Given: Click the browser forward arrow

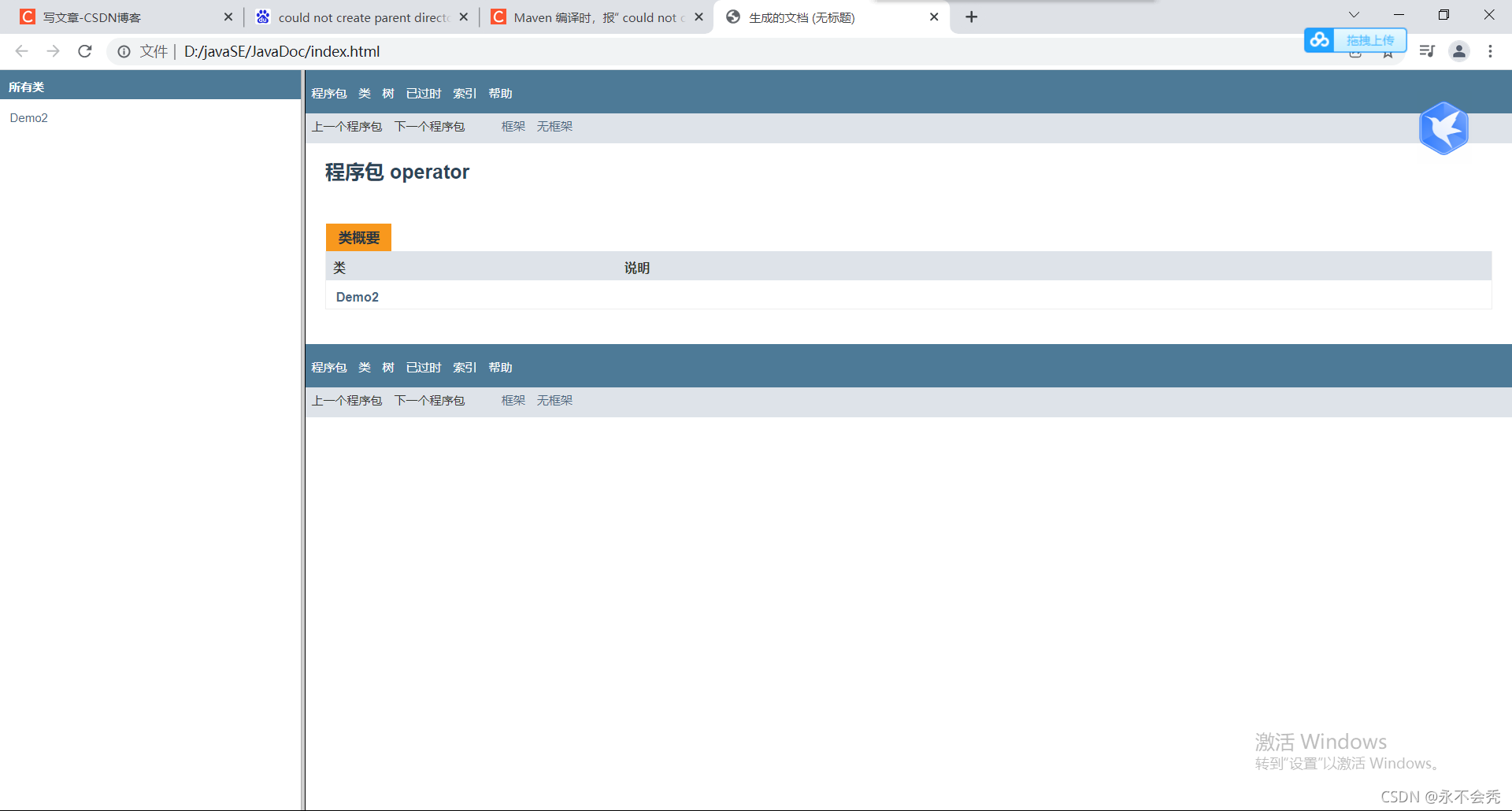Looking at the screenshot, I should coord(53,51).
